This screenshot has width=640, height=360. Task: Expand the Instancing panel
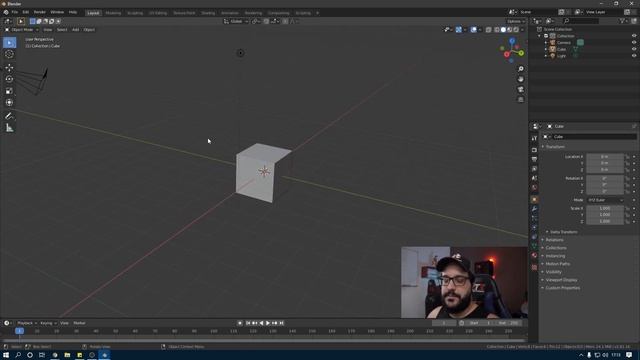click(x=555, y=256)
